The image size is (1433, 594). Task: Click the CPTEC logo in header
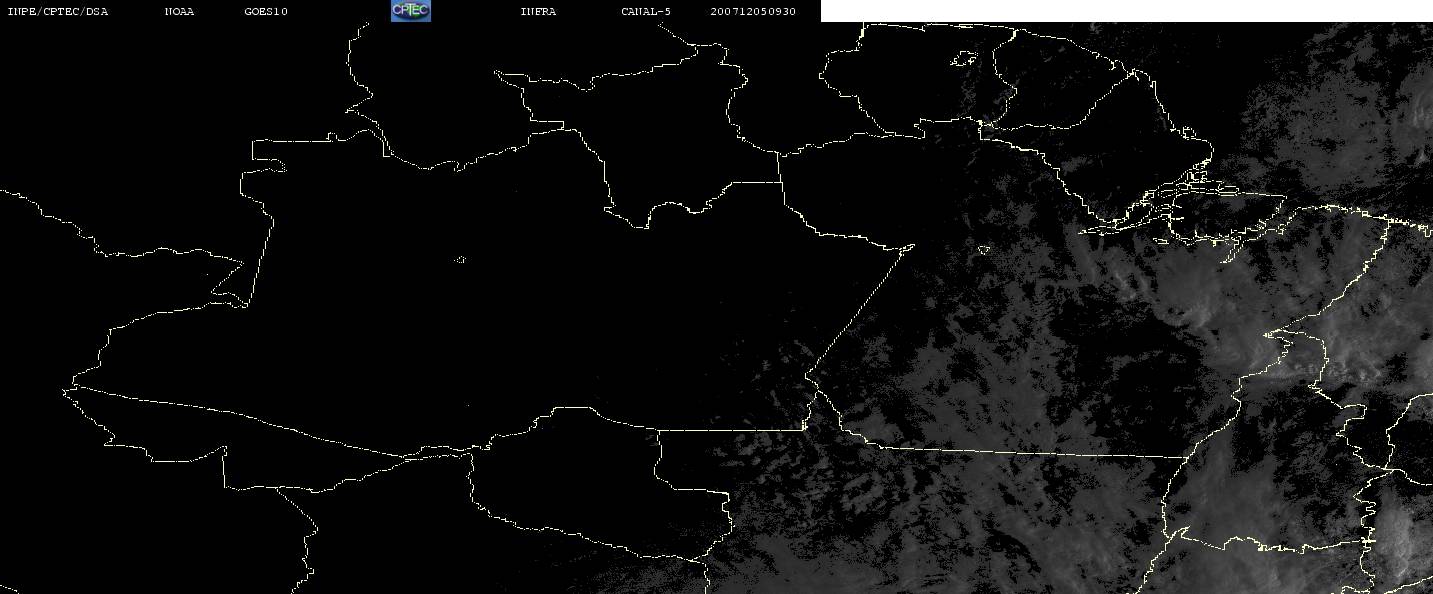tap(410, 11)
